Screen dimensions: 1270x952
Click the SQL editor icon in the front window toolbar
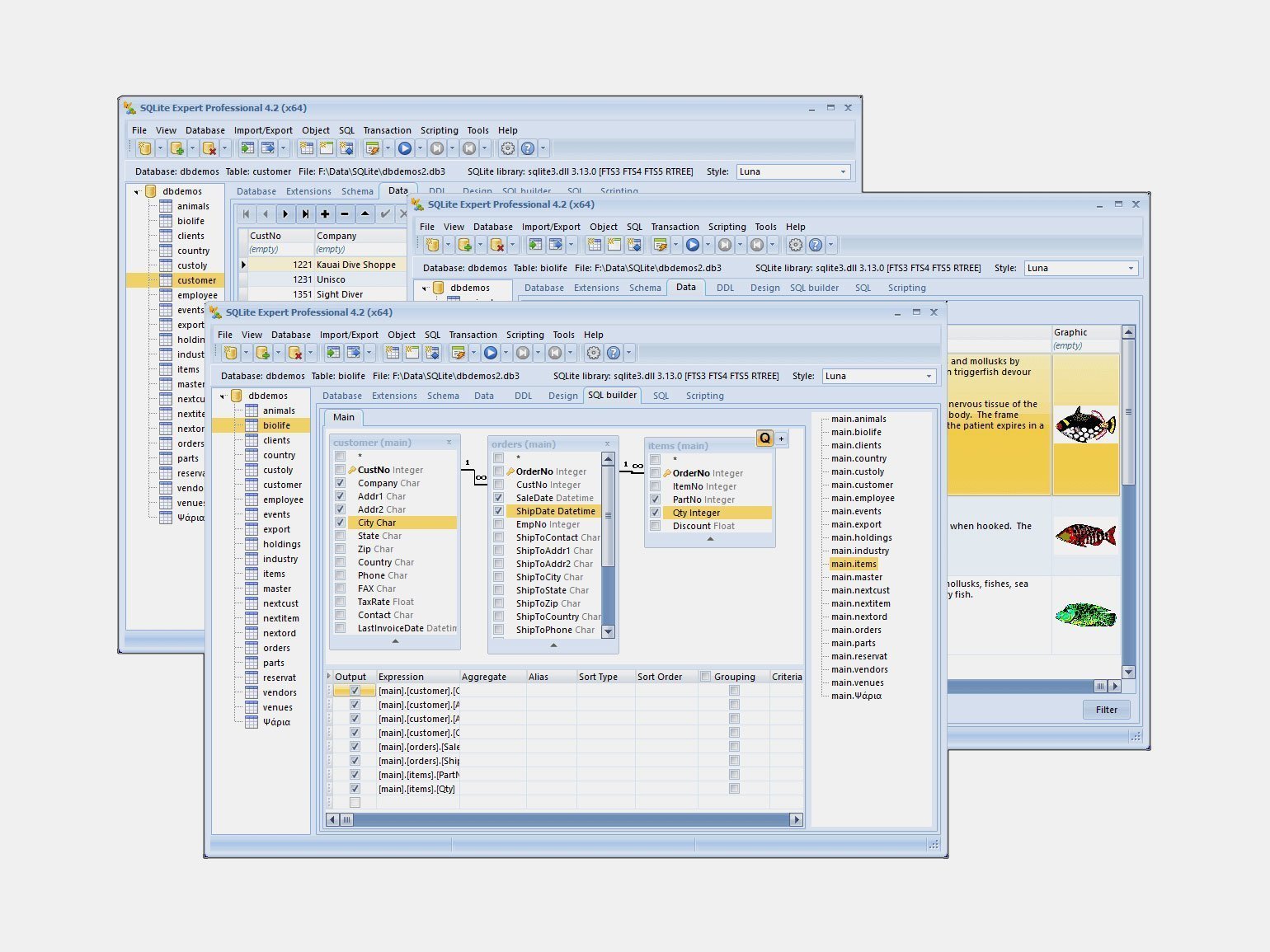pyautogui.click(x=458, y=353)
